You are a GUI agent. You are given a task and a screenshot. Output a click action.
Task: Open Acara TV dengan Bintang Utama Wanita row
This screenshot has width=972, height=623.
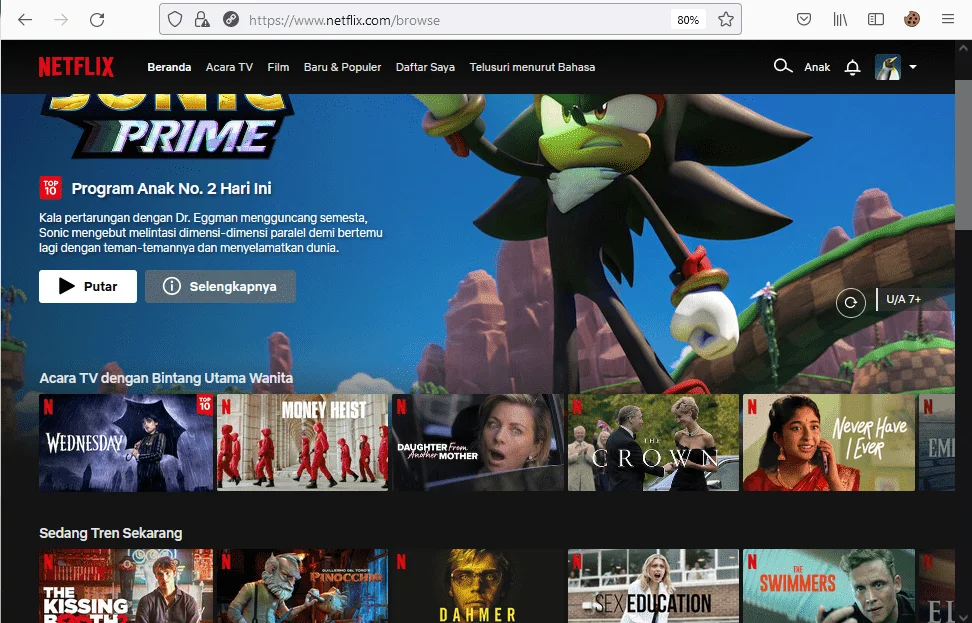click(166, 378)
